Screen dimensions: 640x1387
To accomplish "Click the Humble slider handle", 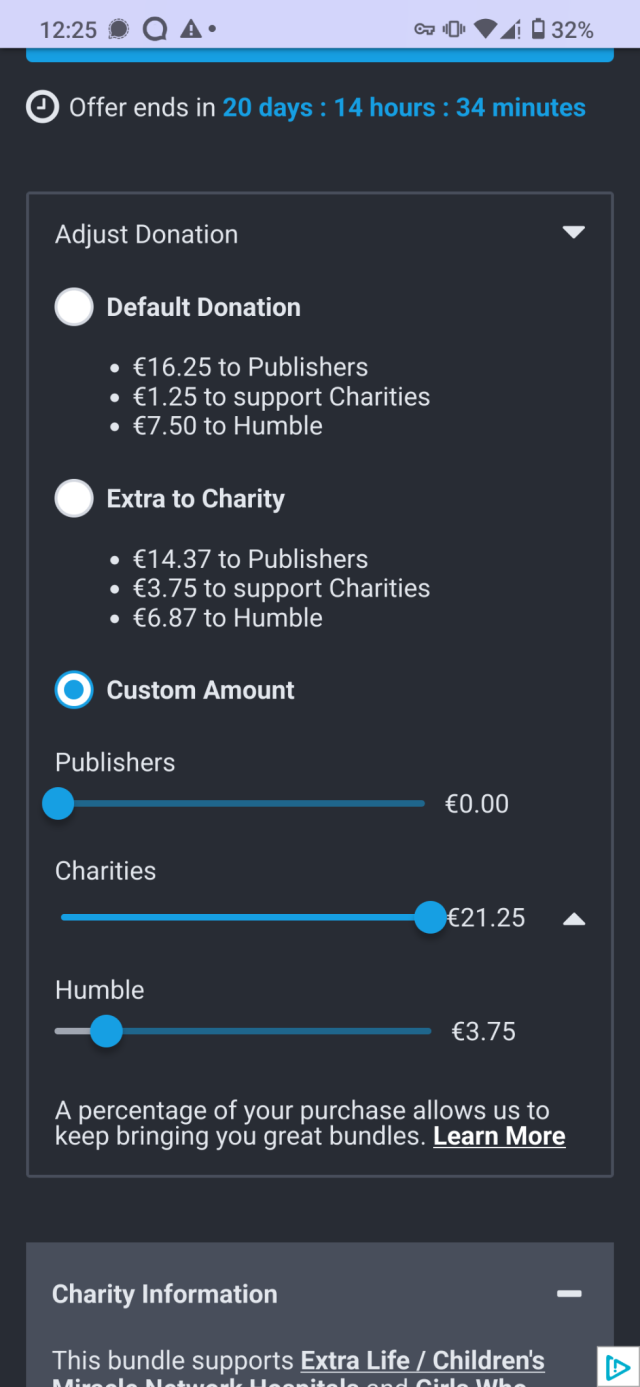I will tap(106, 1031).
